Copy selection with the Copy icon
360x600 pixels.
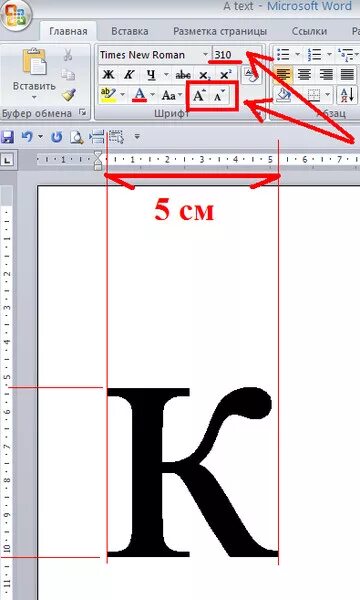(x=68, y=75)
